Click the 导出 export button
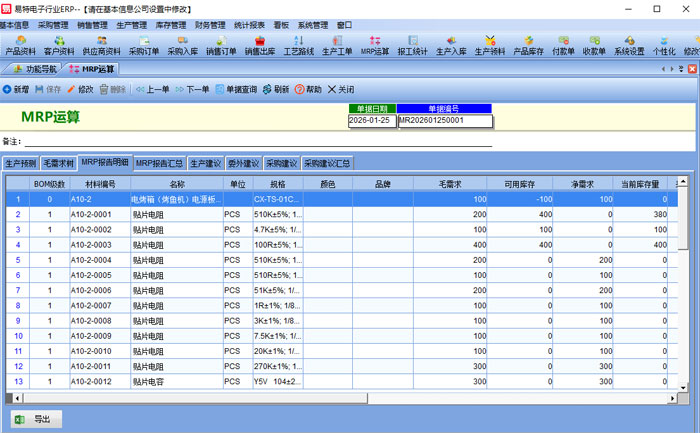 35,419
